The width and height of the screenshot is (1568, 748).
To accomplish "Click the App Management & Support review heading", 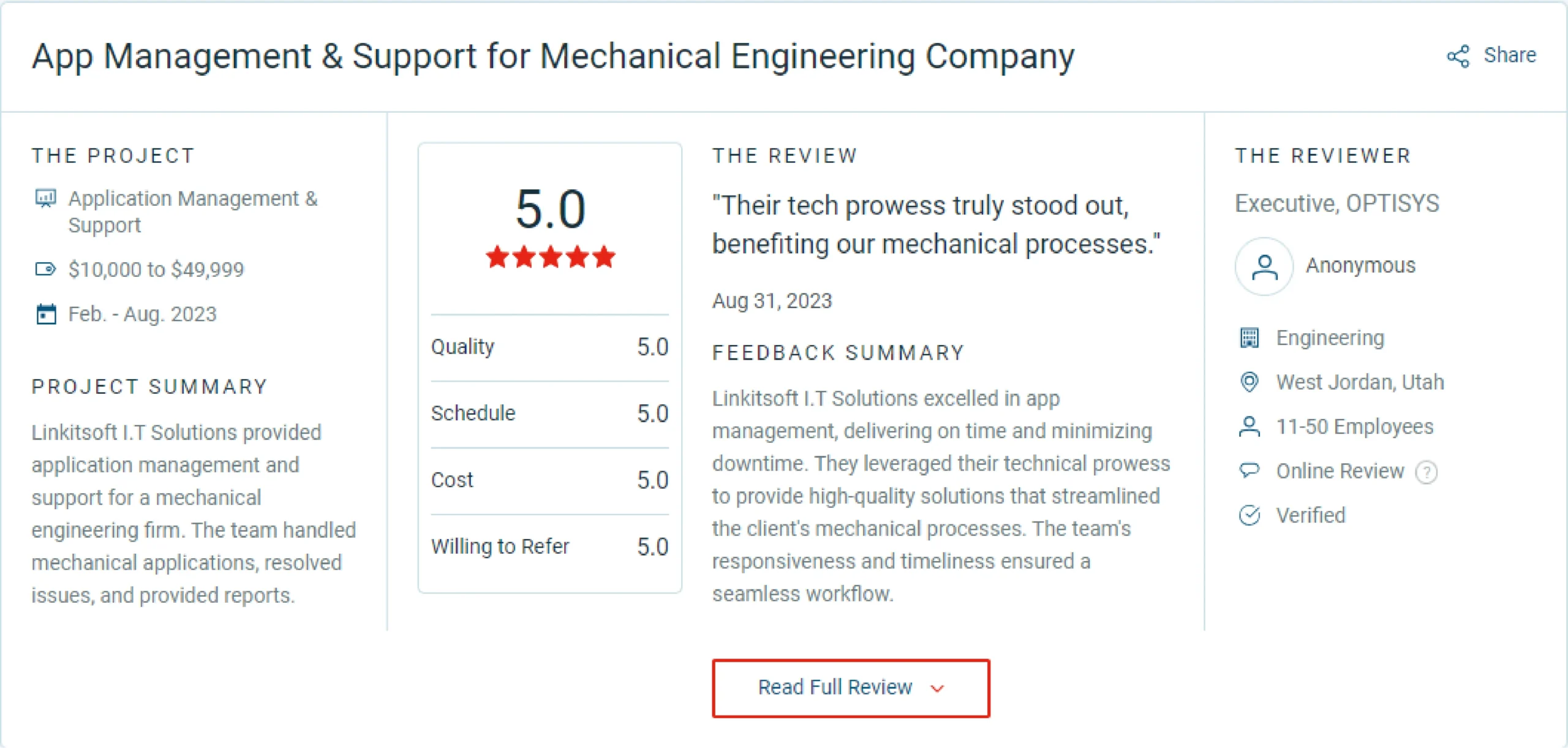I will (x=551, y=56).
